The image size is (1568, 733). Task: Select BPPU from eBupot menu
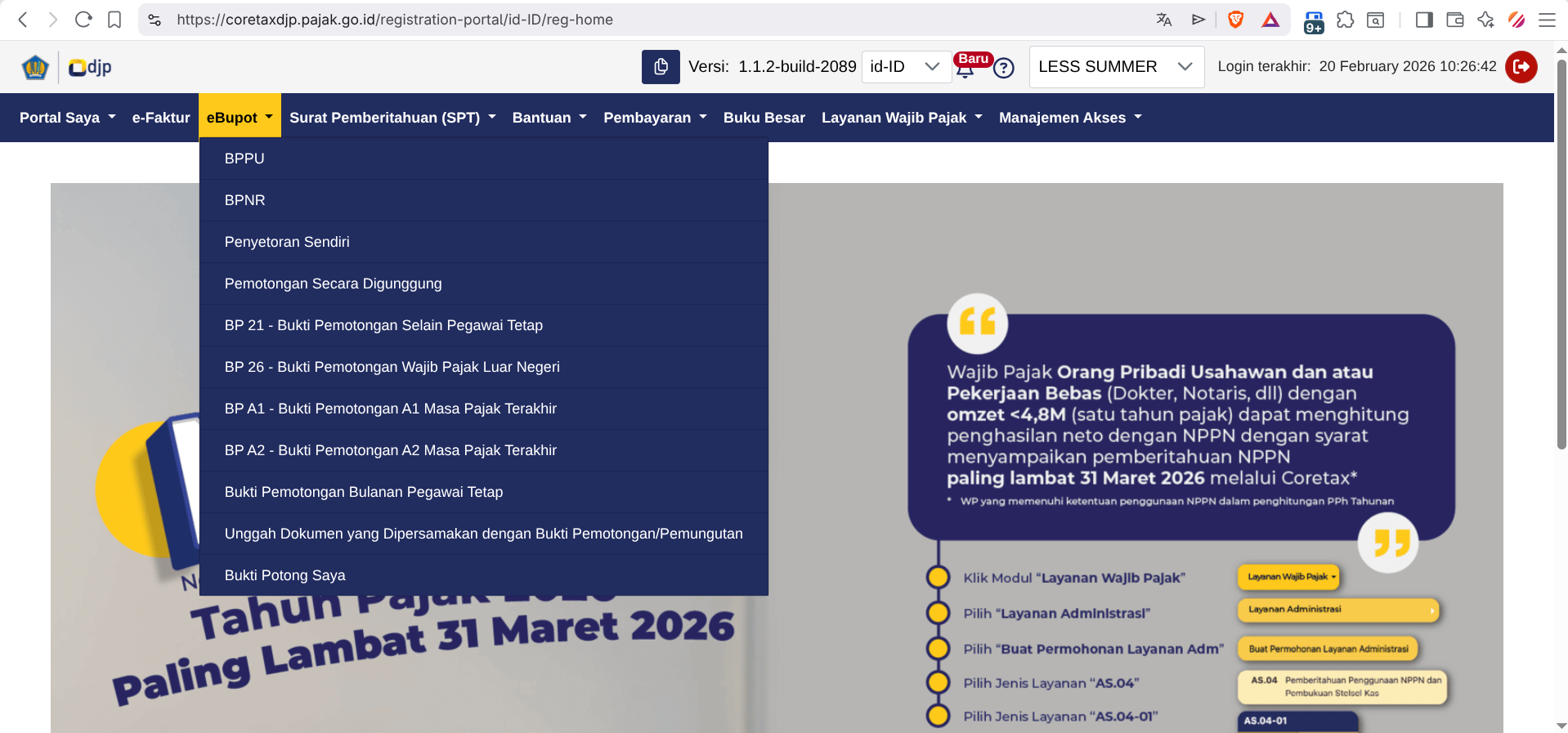(484, 159)
